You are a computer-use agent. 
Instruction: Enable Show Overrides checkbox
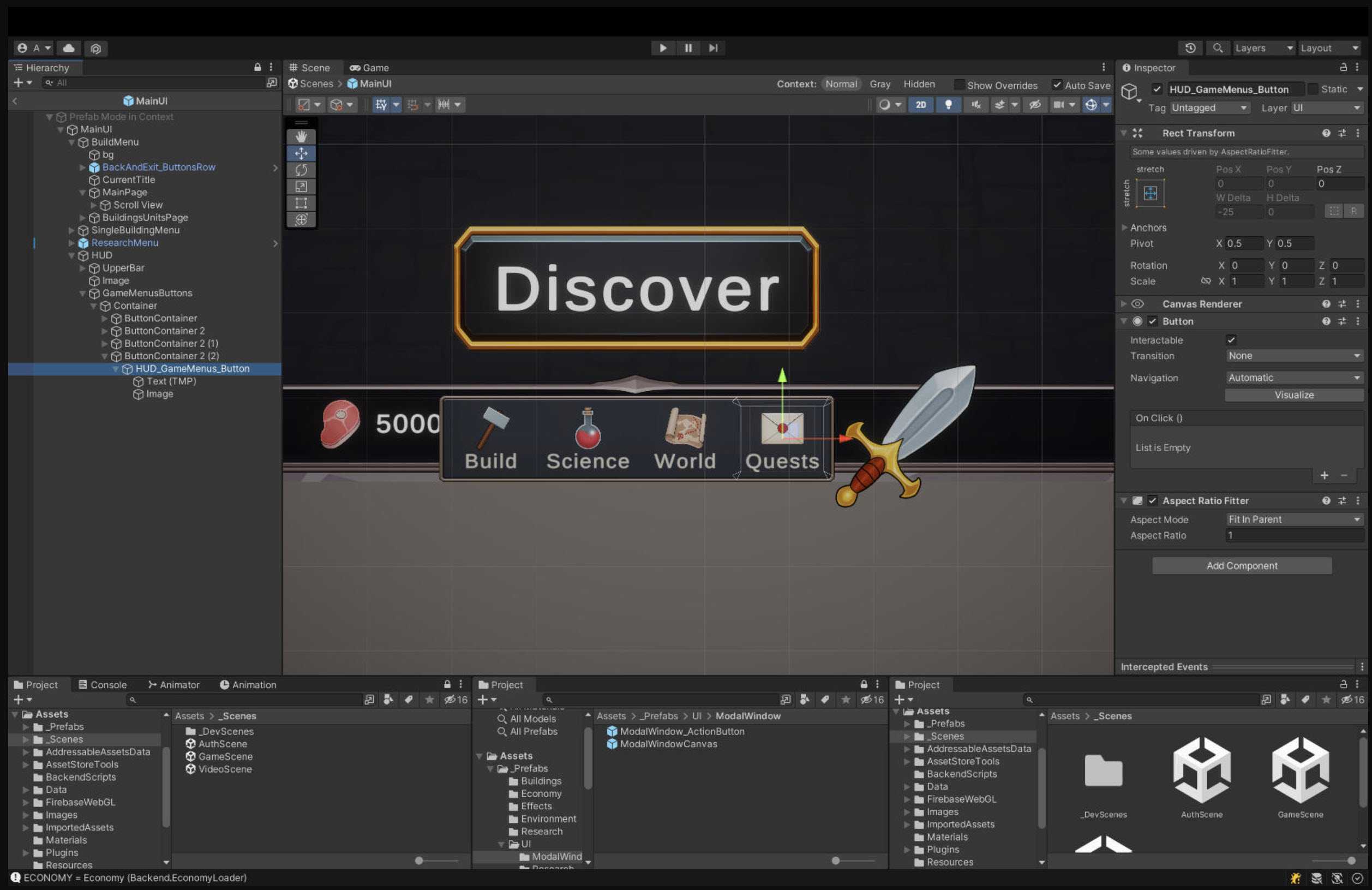click(x=958, y=85)
